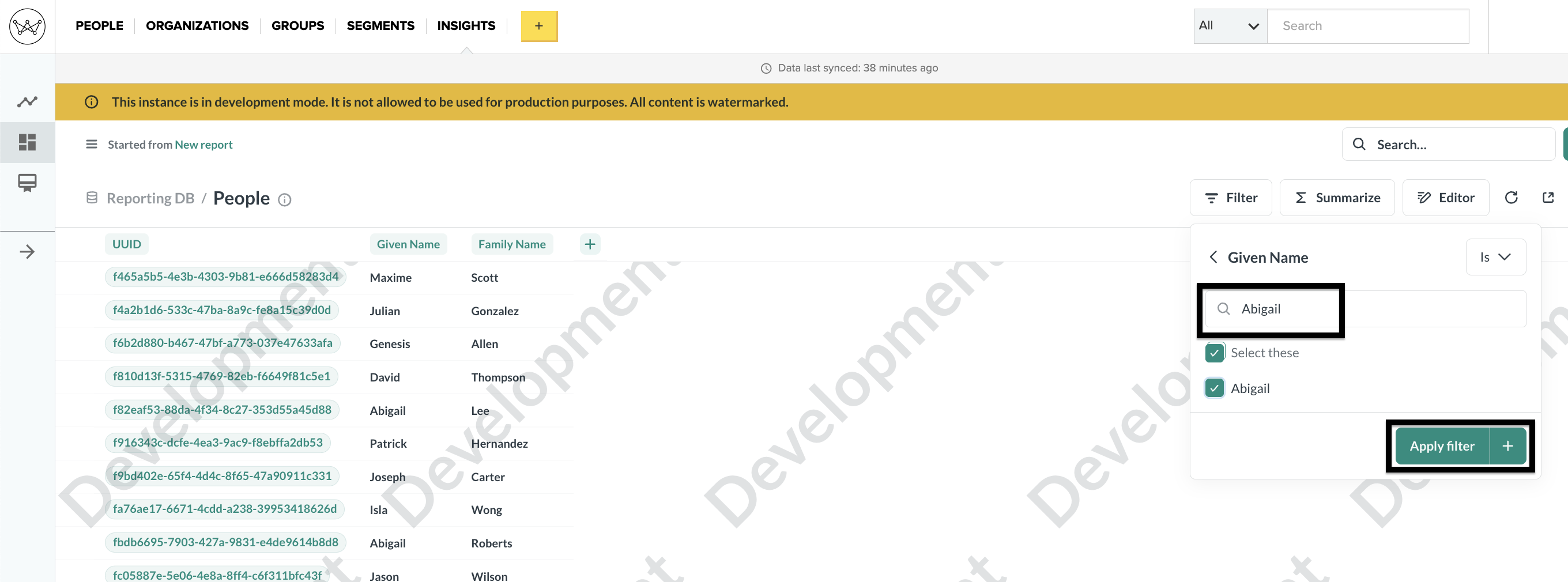Open the hamburger menu beside Started from
1568x582 pixels.
[x=91, y=144]
